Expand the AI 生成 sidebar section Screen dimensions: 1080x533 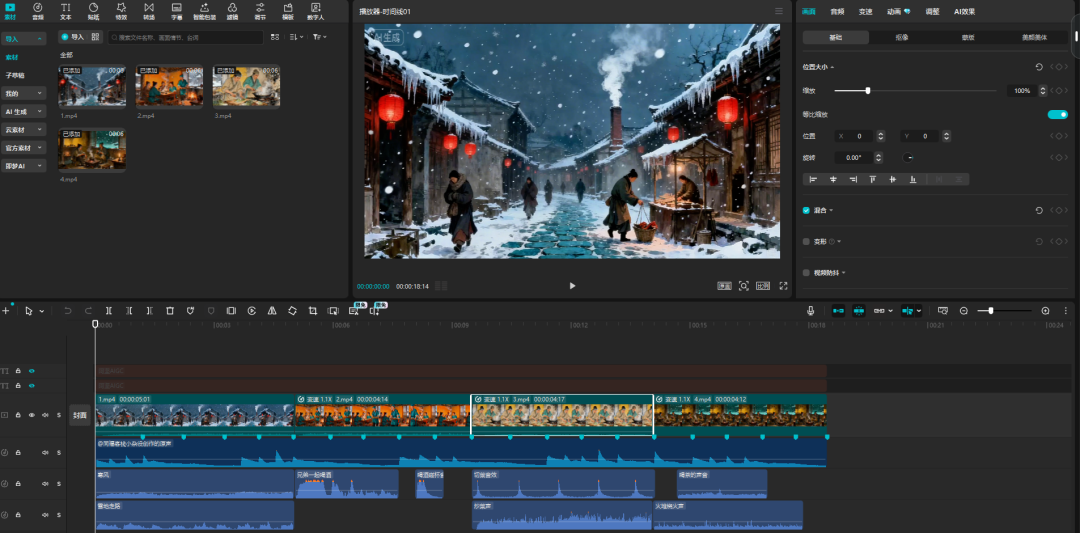pos(24,111)
